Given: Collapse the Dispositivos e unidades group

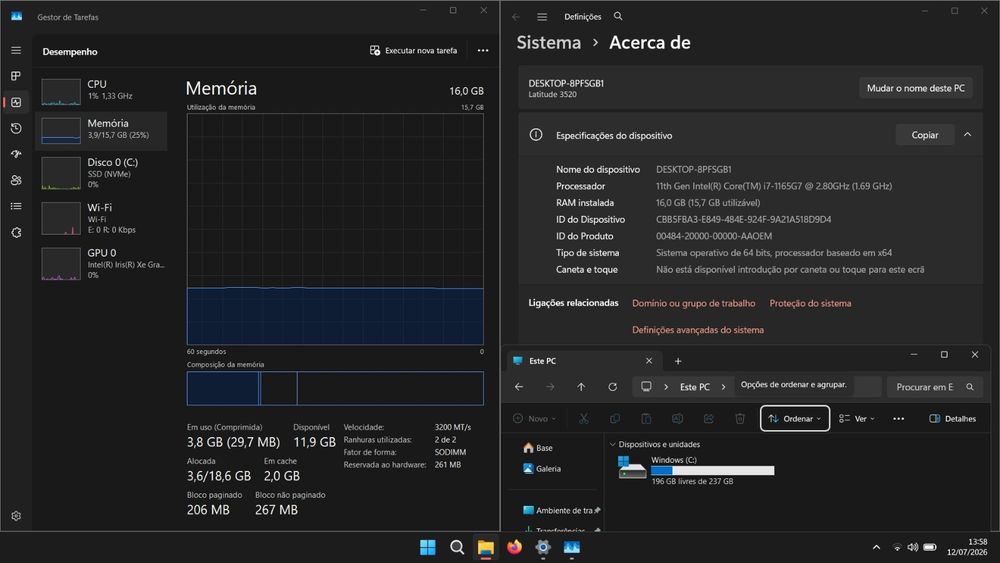Looking at the screenshot, I should tap(613, 444).
